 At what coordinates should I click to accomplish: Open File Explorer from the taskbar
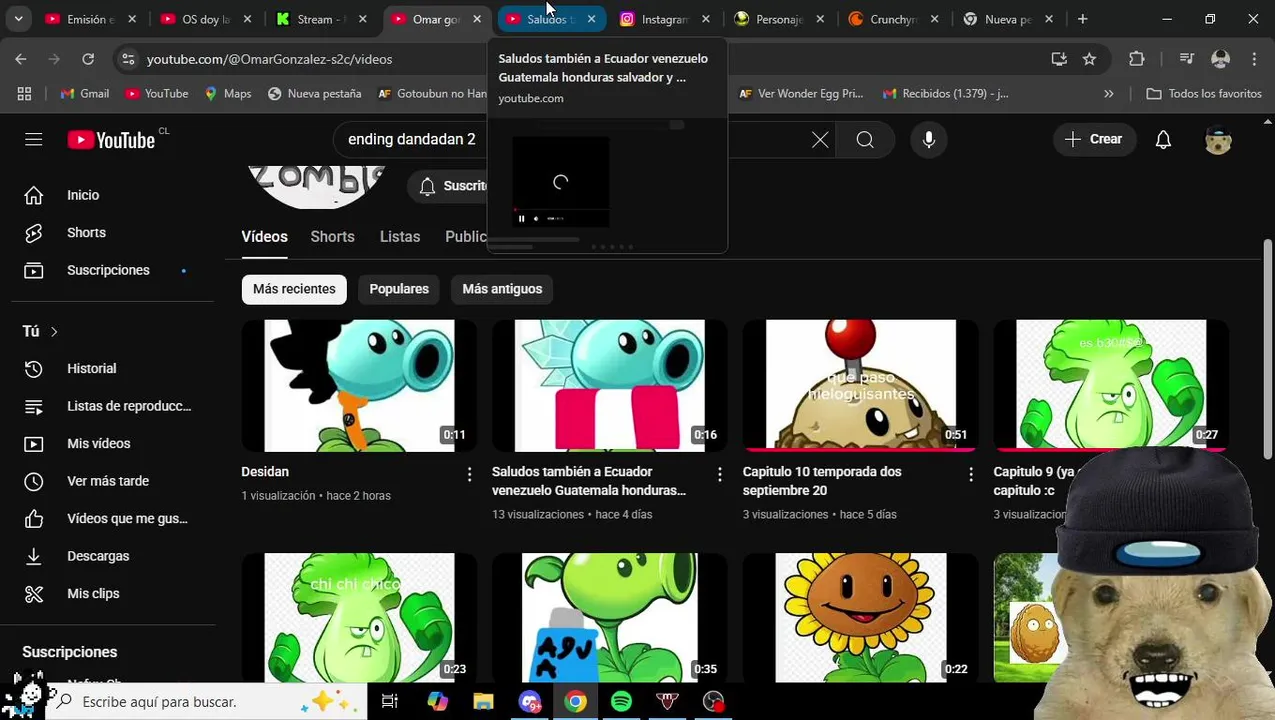pos(483,701)
